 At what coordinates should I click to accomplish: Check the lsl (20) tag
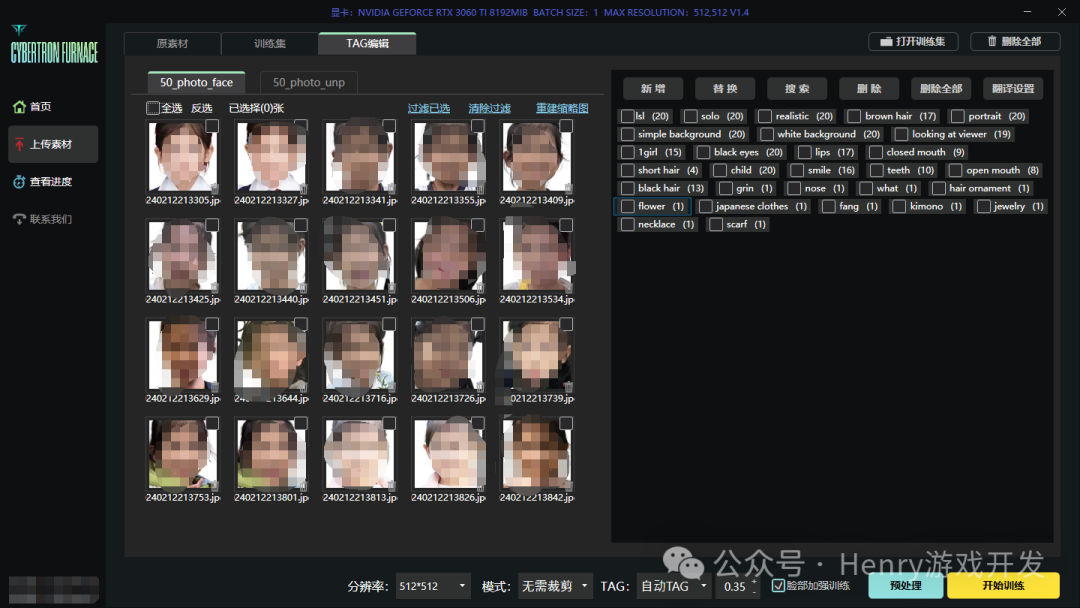(627, 116)
